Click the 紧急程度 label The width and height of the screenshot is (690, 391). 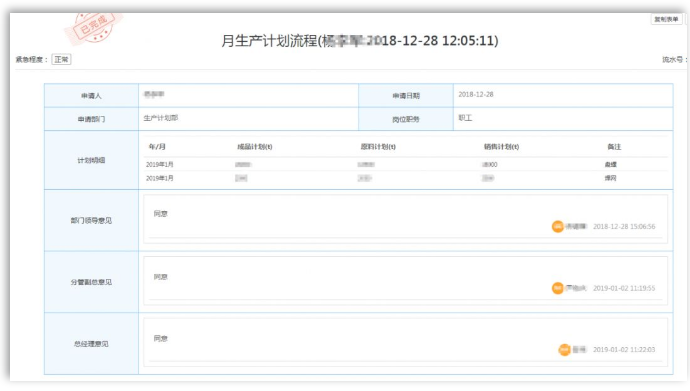tap(32, 59)
